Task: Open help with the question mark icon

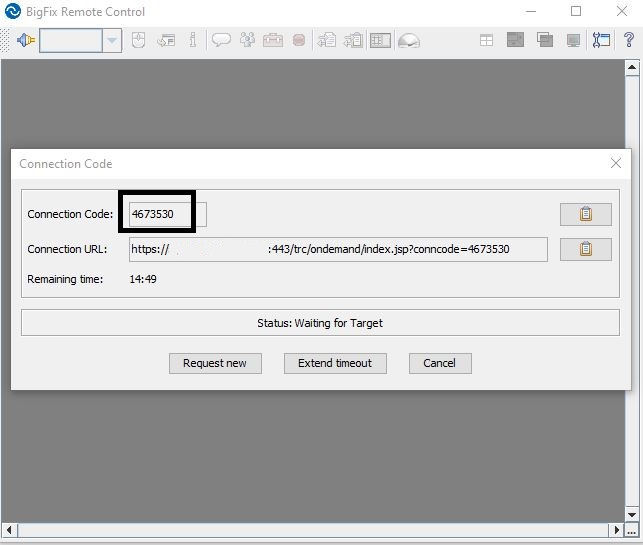Action: pos(629,40)
